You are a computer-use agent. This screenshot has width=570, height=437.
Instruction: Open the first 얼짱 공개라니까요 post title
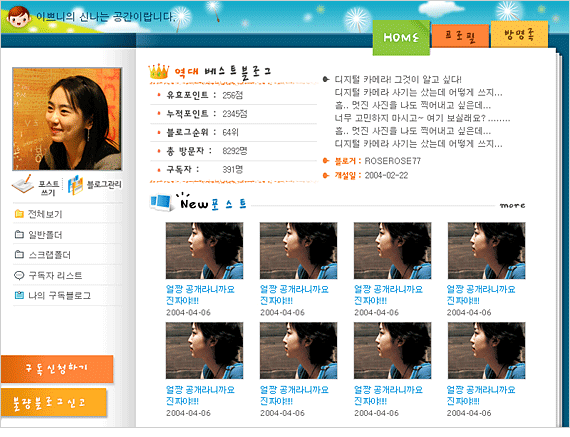[200, 295]
